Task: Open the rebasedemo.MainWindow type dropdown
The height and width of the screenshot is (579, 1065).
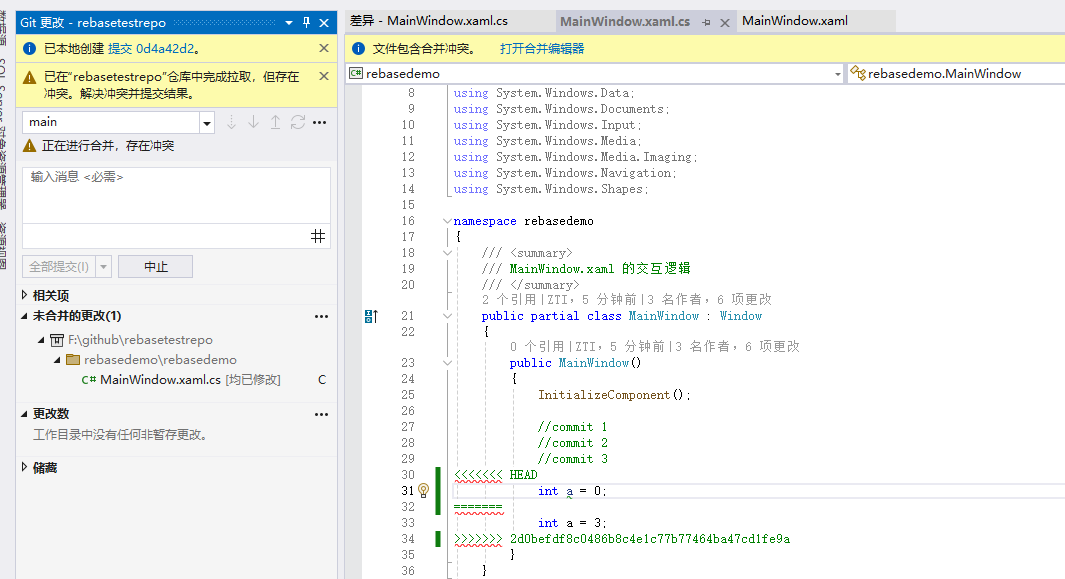Action: point(956,73)
